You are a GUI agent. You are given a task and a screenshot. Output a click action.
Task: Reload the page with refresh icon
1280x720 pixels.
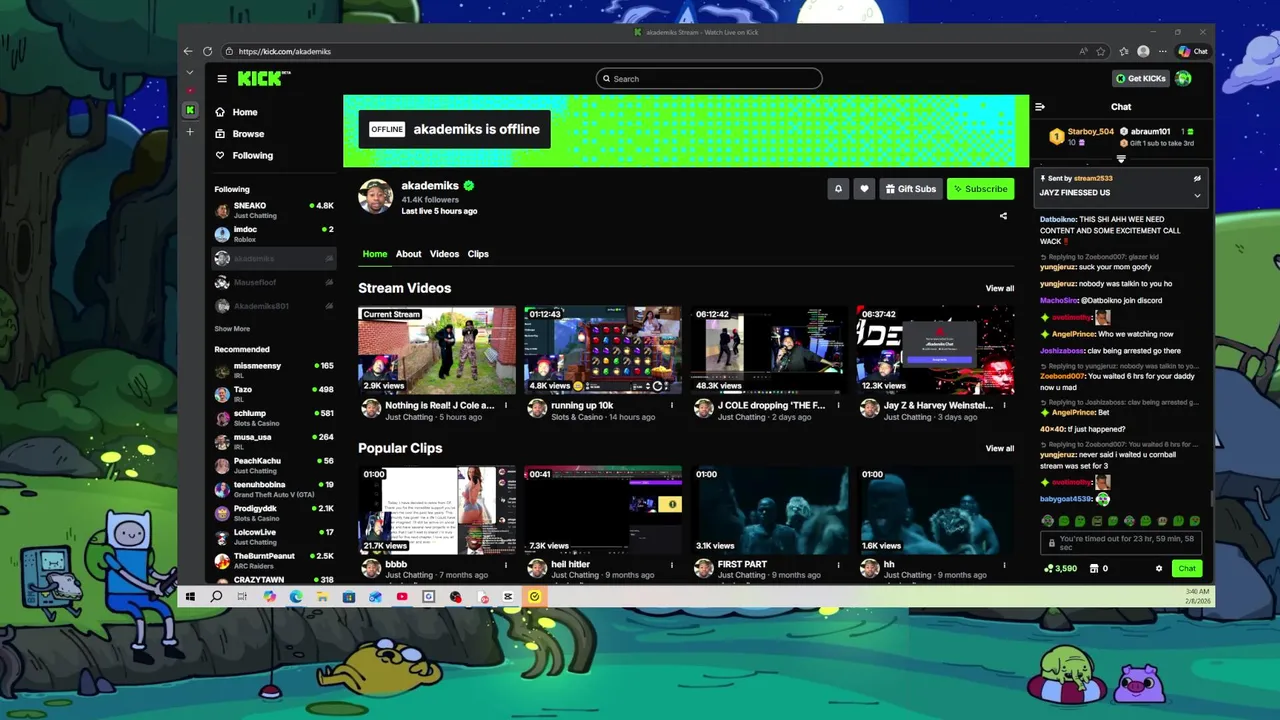tap(207, 51)
